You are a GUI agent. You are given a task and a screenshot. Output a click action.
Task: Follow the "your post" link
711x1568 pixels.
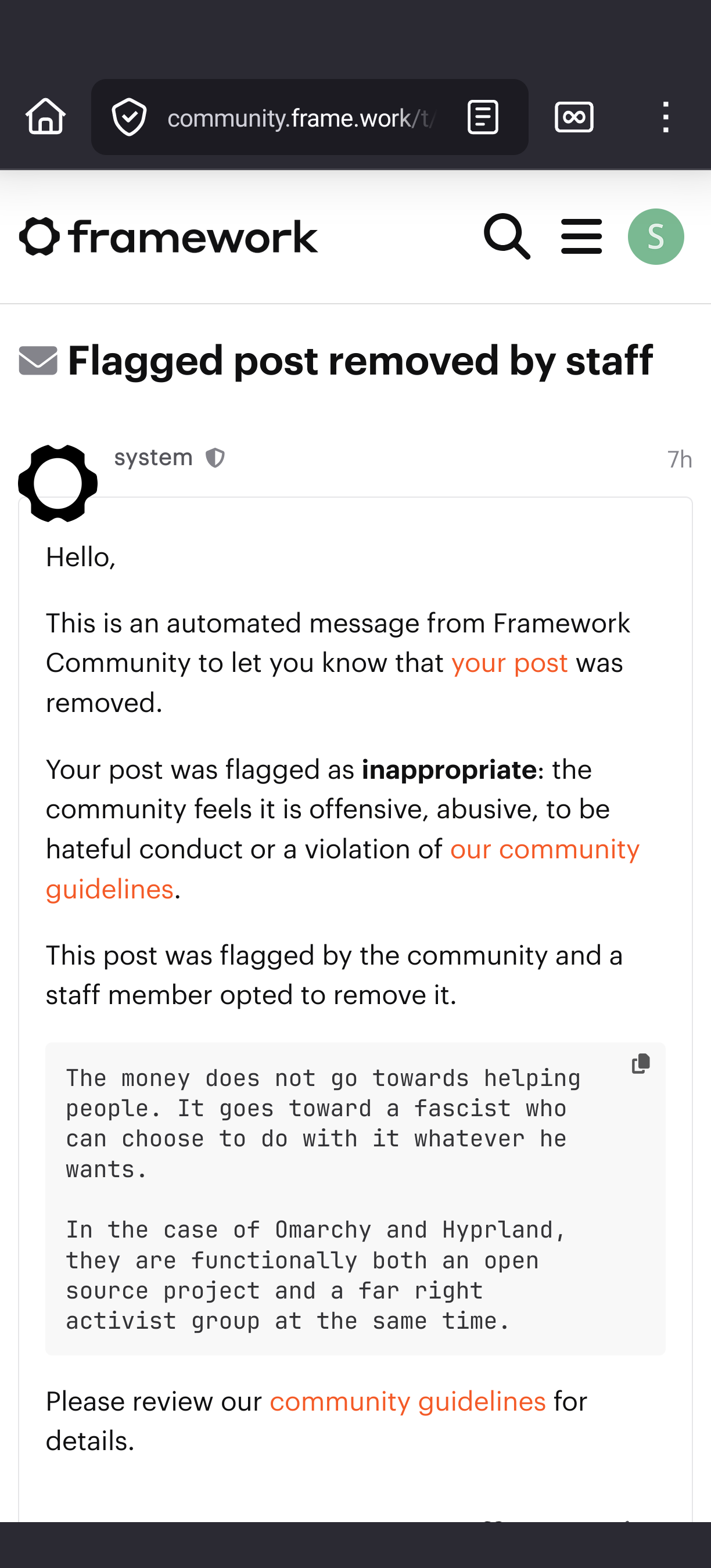click(509, 663)
